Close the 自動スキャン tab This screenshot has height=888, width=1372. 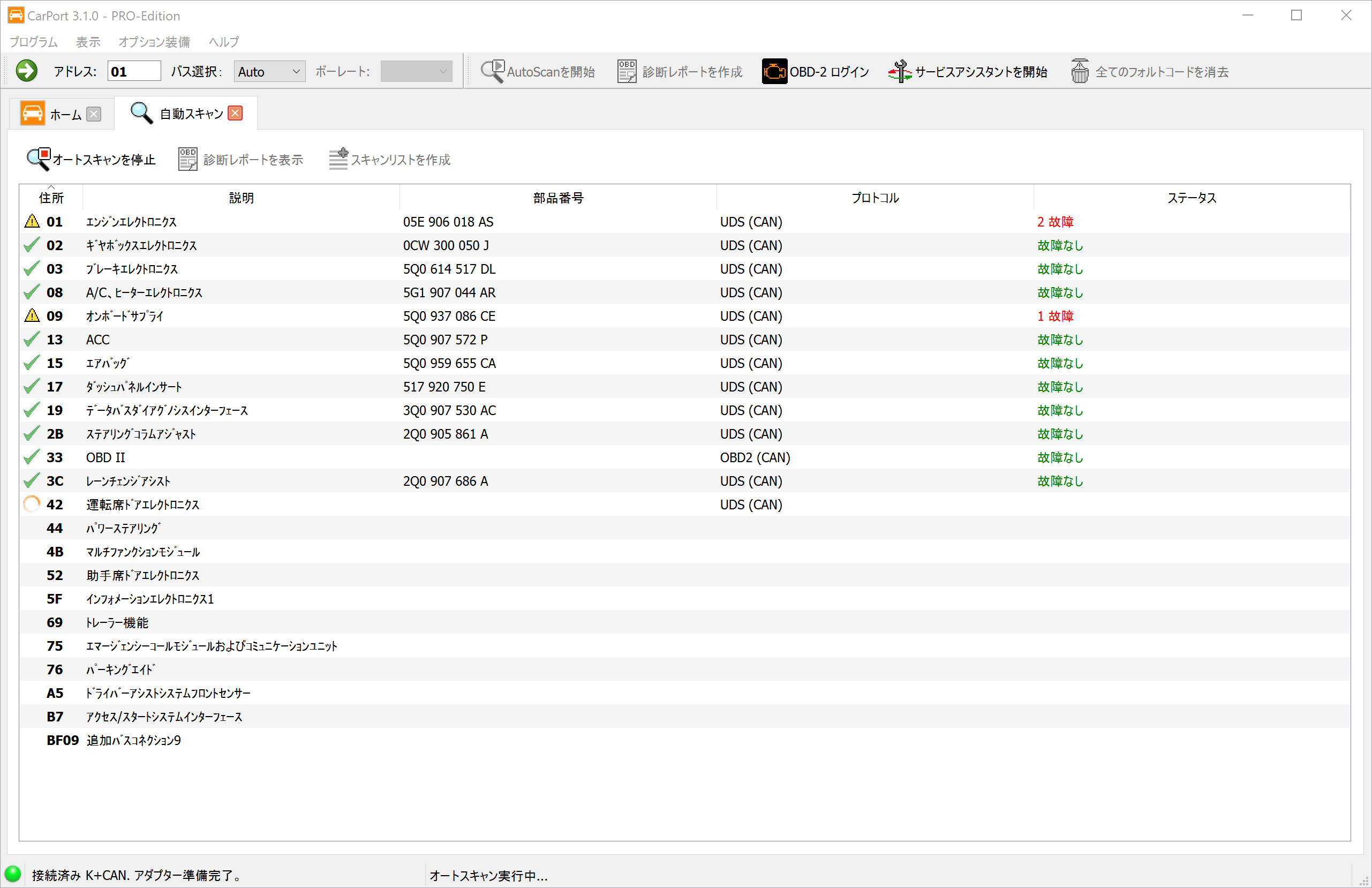[235, 114]
